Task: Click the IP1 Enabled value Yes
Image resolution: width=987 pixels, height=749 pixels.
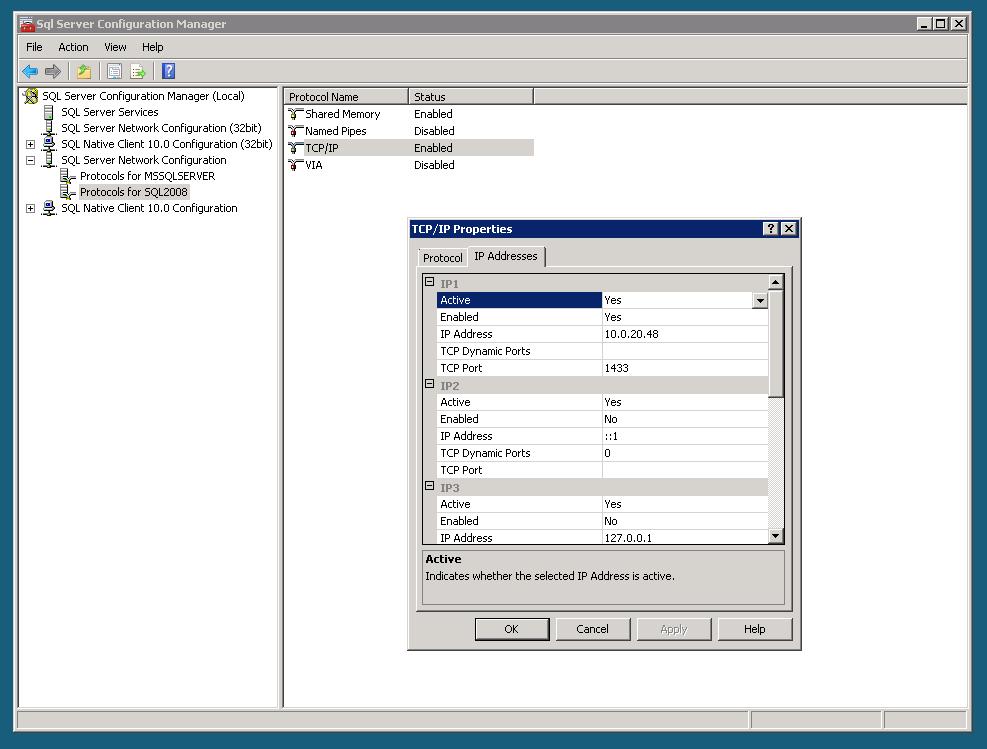Action: pyautogui.click(x=685, y=317)
